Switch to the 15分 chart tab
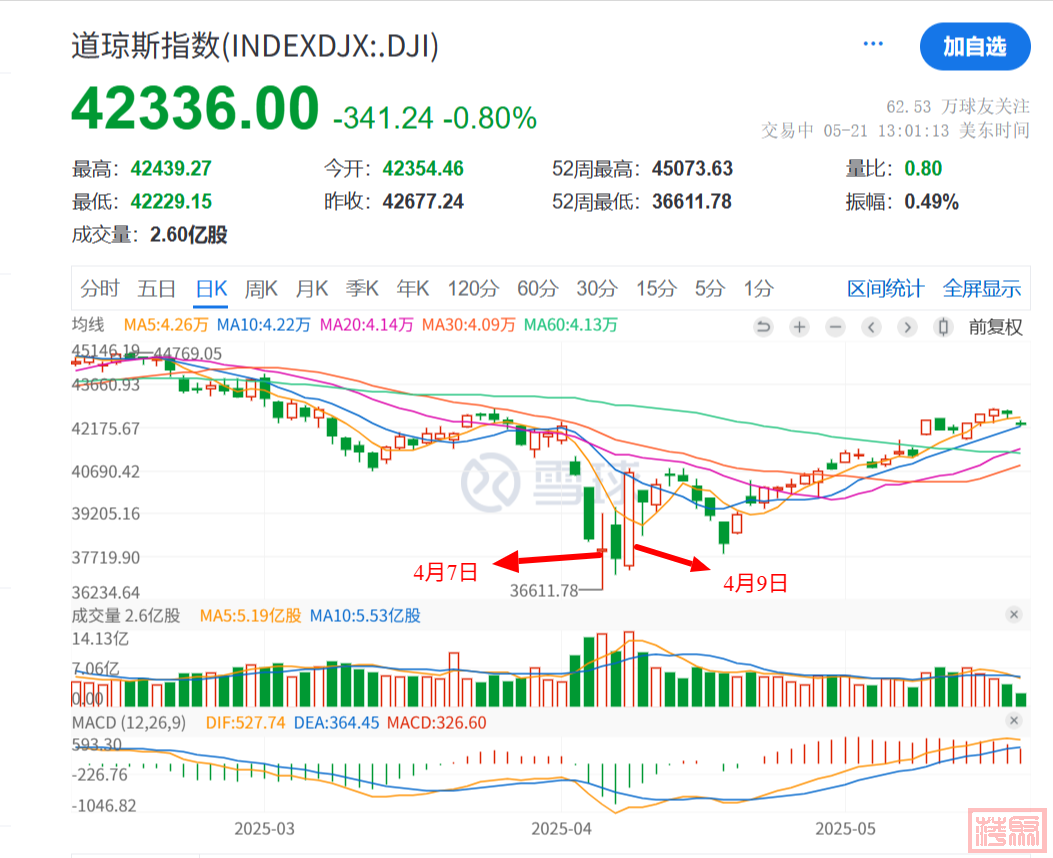This screenshot has width=1053, height=858. point(656,289)
